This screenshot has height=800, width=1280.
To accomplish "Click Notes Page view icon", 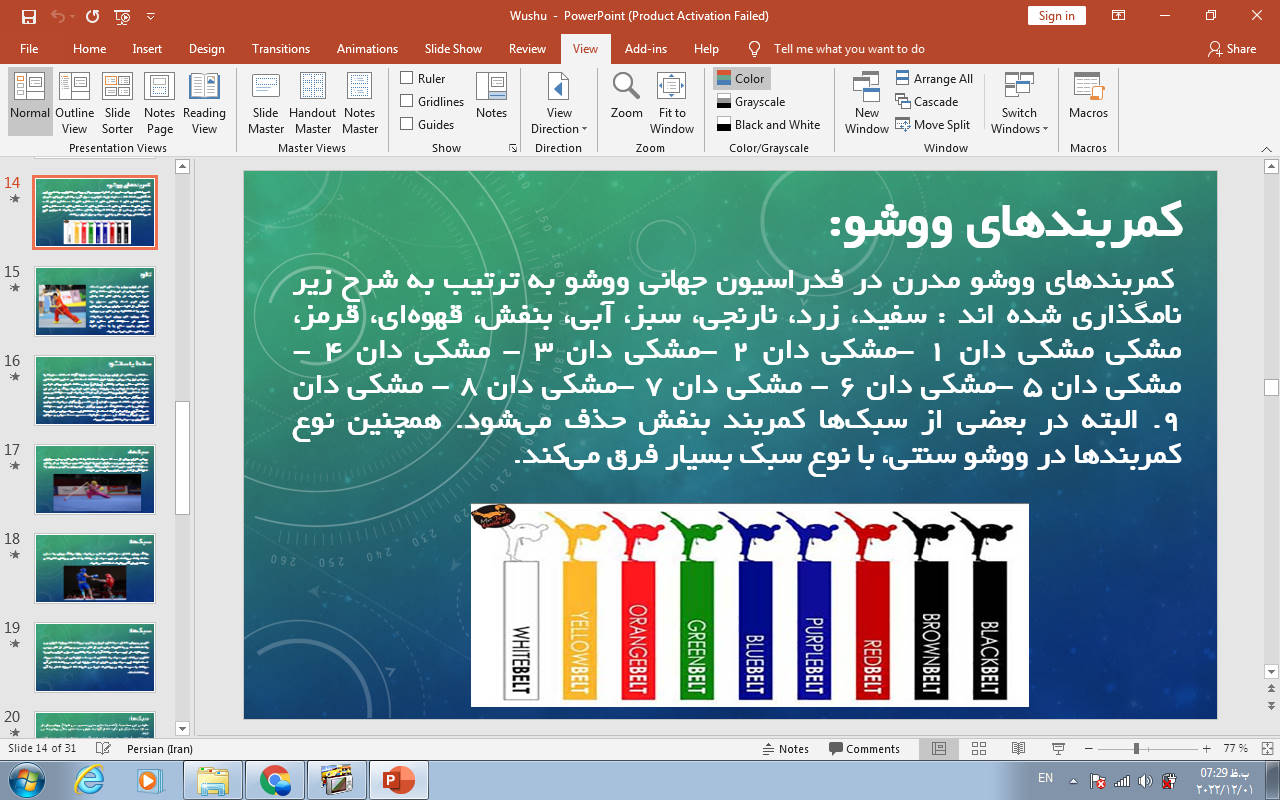I will pyautogui.click(x=160, y=103).
